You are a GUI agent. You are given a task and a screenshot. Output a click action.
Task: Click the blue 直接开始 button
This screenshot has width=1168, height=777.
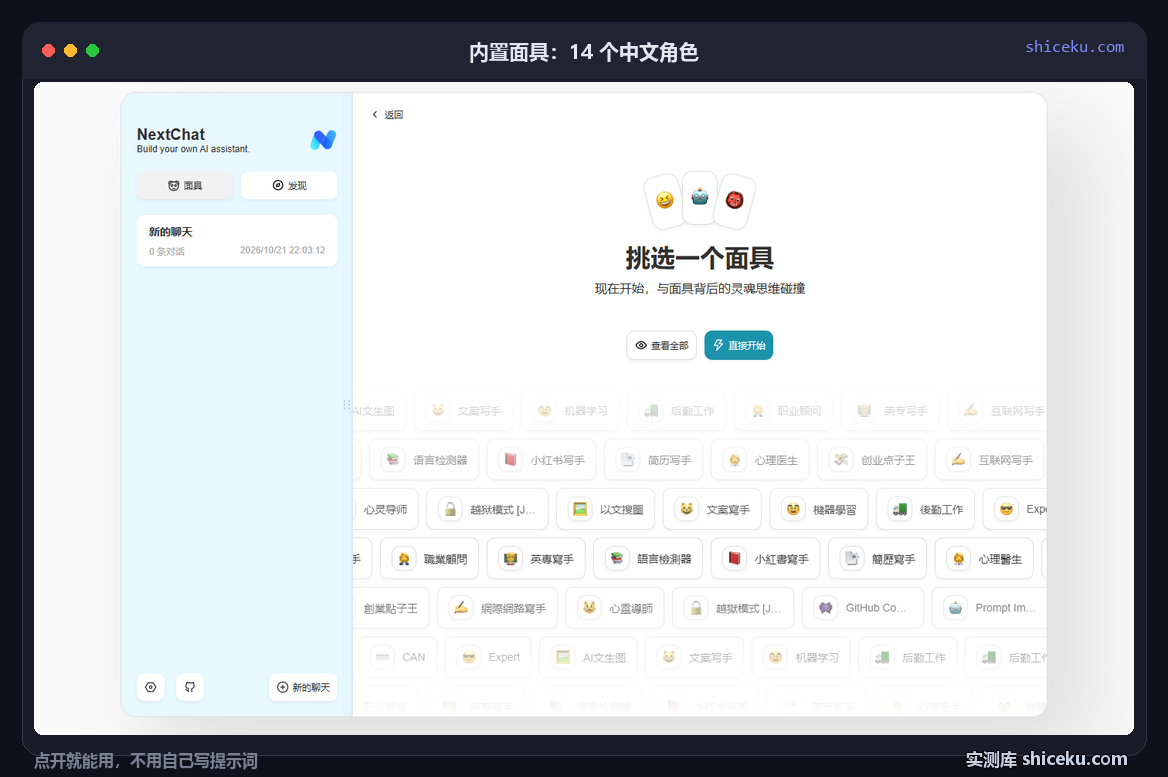click(x=739, y=345)
